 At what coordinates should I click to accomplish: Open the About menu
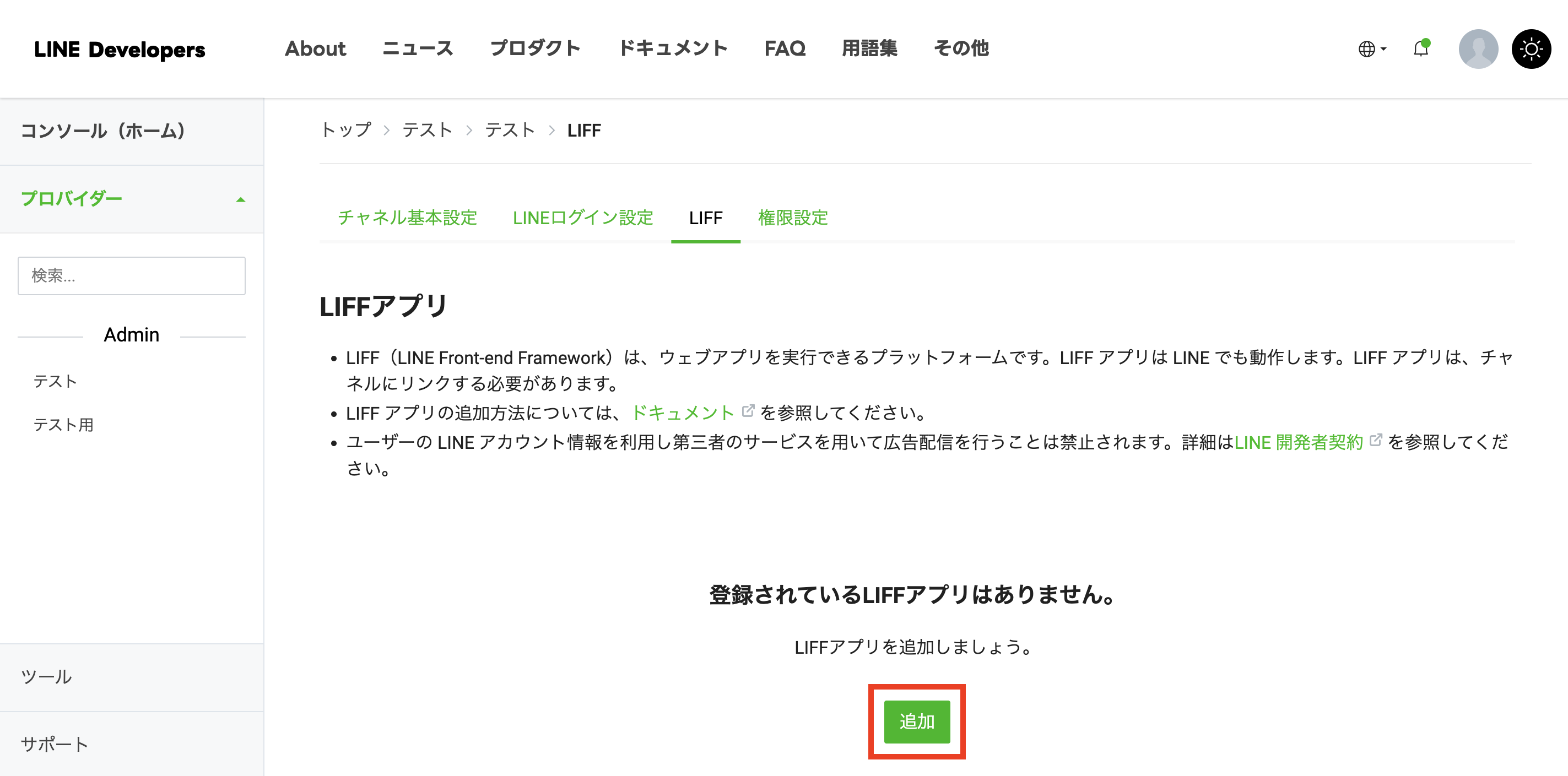click(x=315, y=48)
